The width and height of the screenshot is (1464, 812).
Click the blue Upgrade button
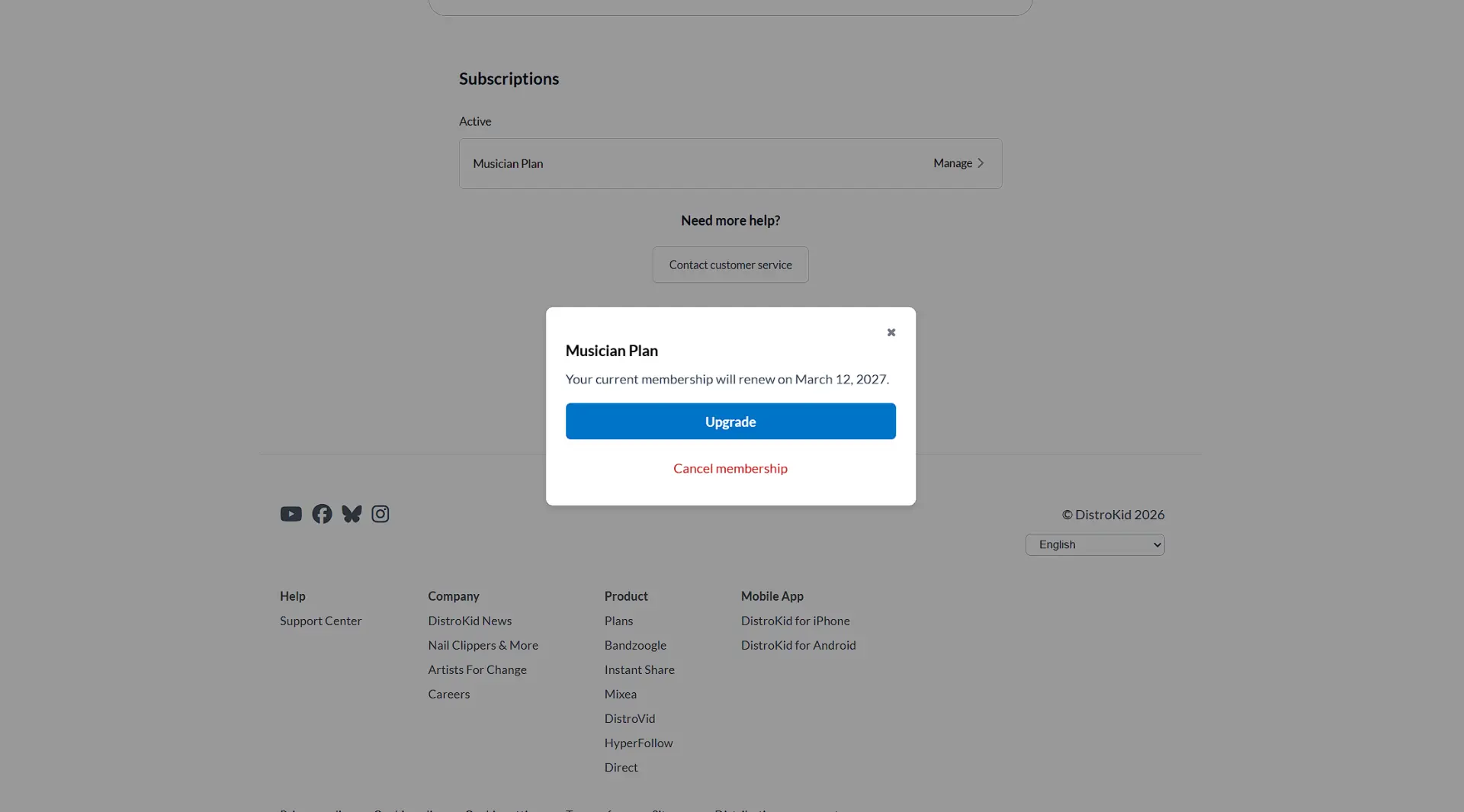730,422
